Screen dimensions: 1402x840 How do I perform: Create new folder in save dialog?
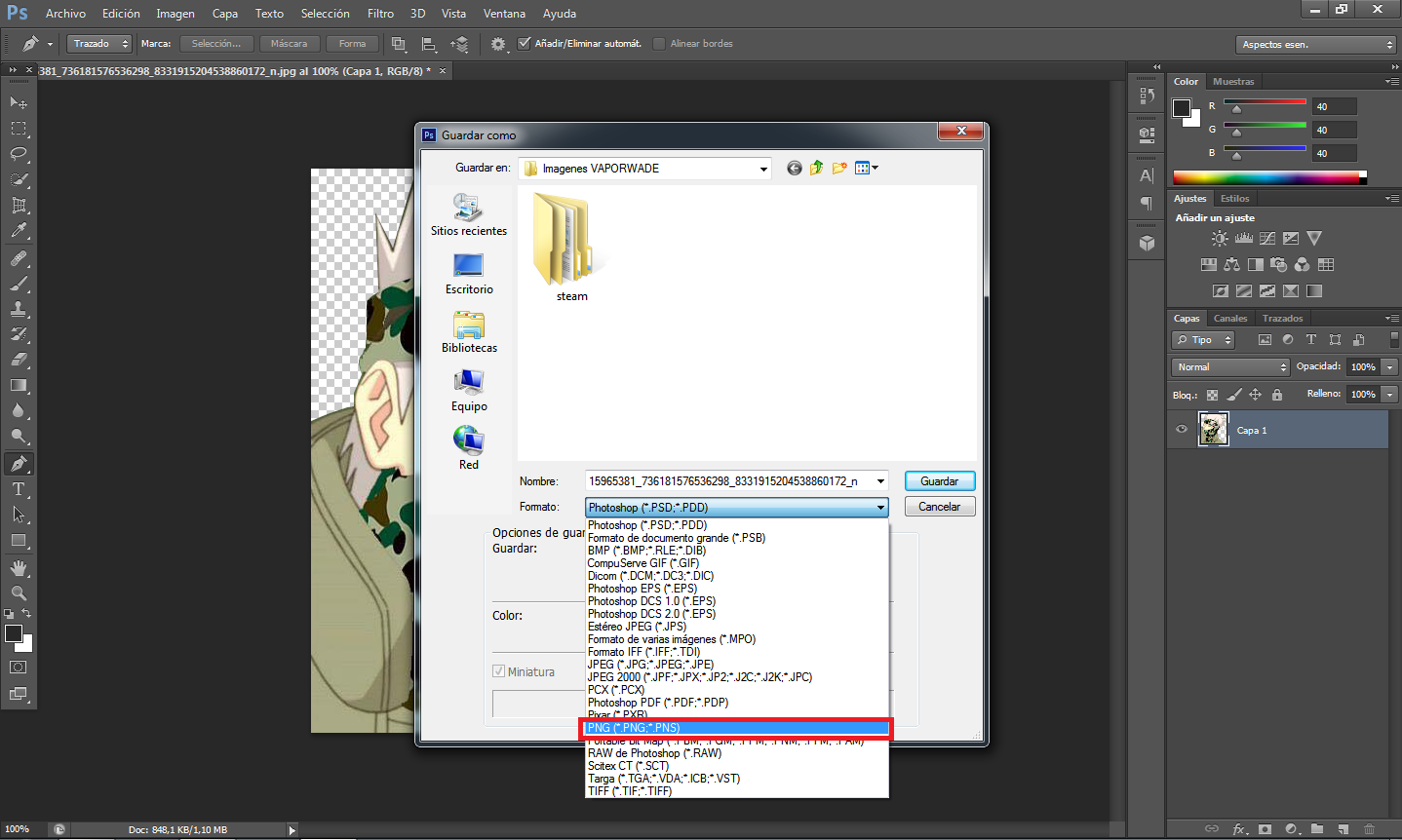tap(839, 168)
